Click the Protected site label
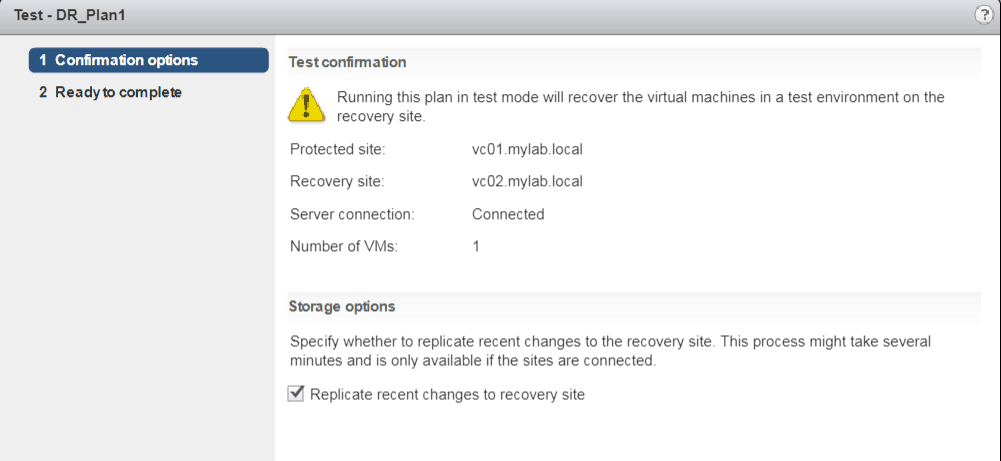The image size is (1001, 461). pos(337,150)
